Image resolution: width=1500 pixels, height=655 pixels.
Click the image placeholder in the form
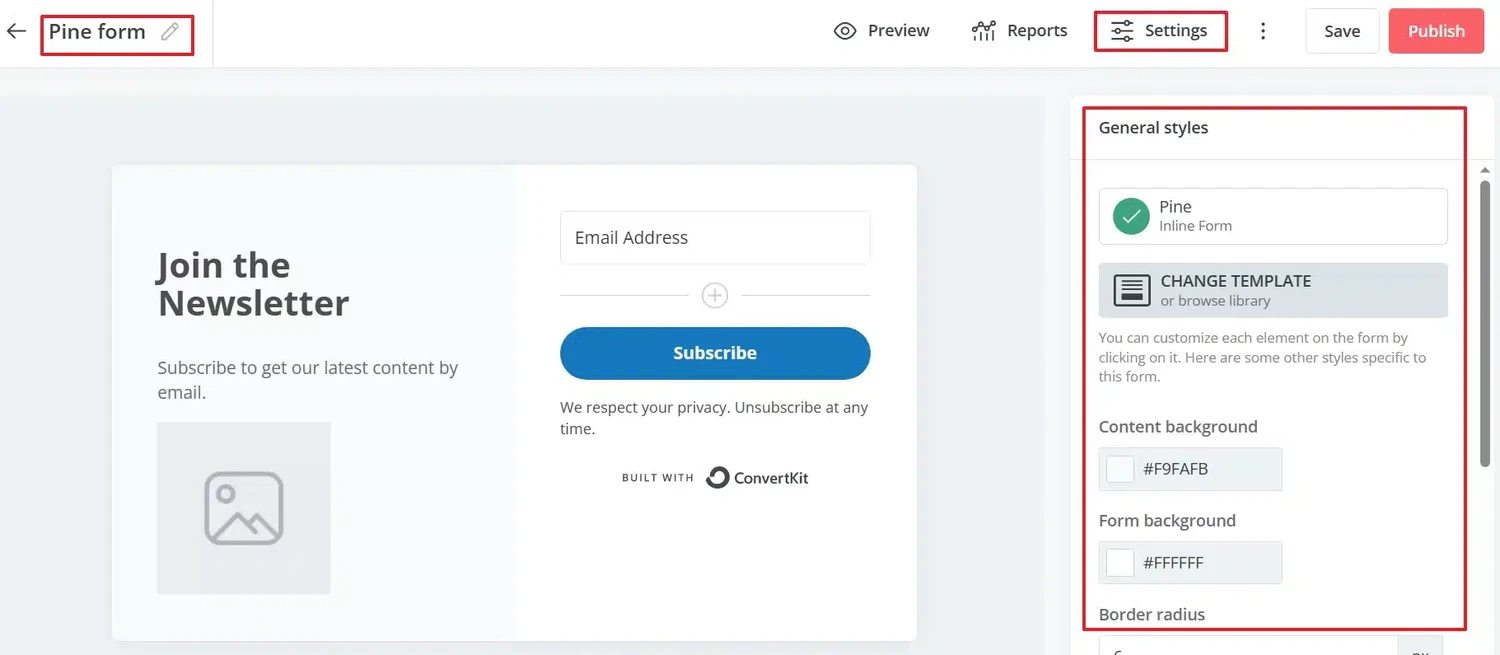[244, 508]
